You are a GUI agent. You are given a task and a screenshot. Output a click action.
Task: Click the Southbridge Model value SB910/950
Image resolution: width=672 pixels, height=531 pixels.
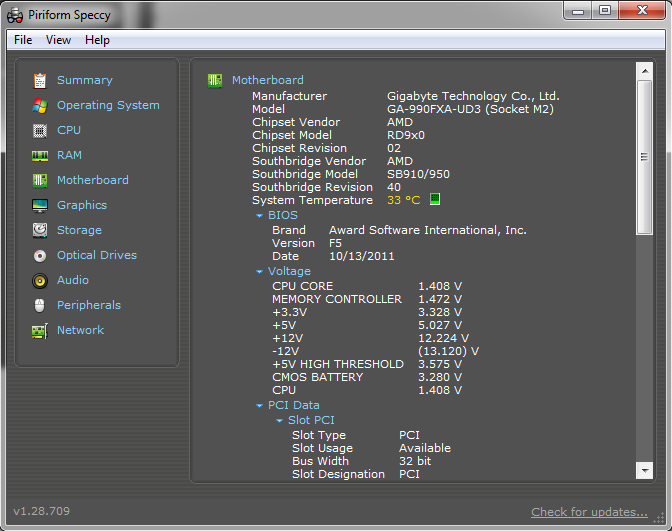[x=418, y=174]
